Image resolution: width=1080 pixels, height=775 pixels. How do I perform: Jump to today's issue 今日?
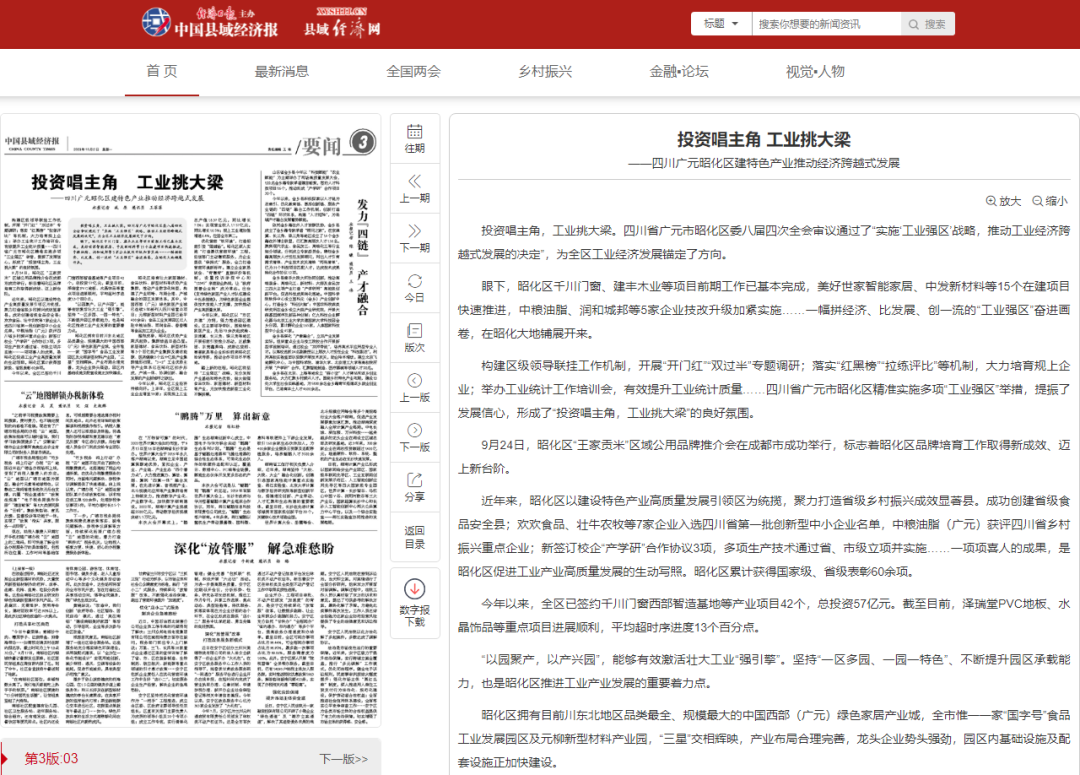pos(415,288)
